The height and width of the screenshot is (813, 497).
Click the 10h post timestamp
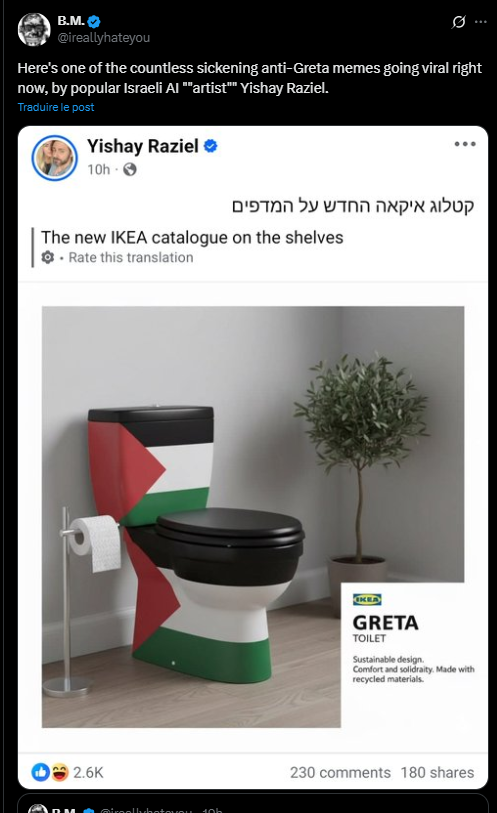click(x=98, y=170)
